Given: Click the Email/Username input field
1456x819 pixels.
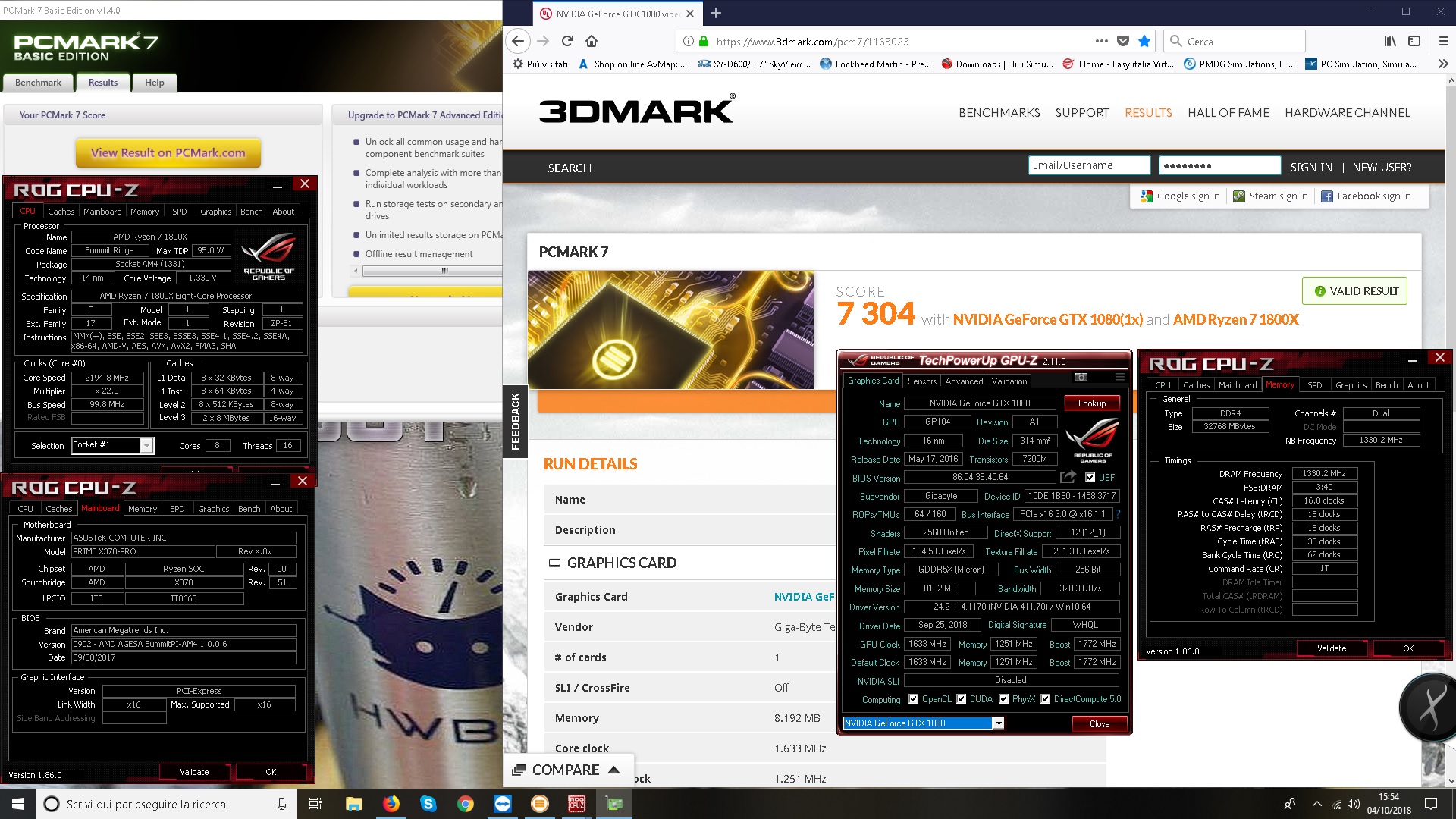Looking at the screenshot, I should click(1090, 165).
